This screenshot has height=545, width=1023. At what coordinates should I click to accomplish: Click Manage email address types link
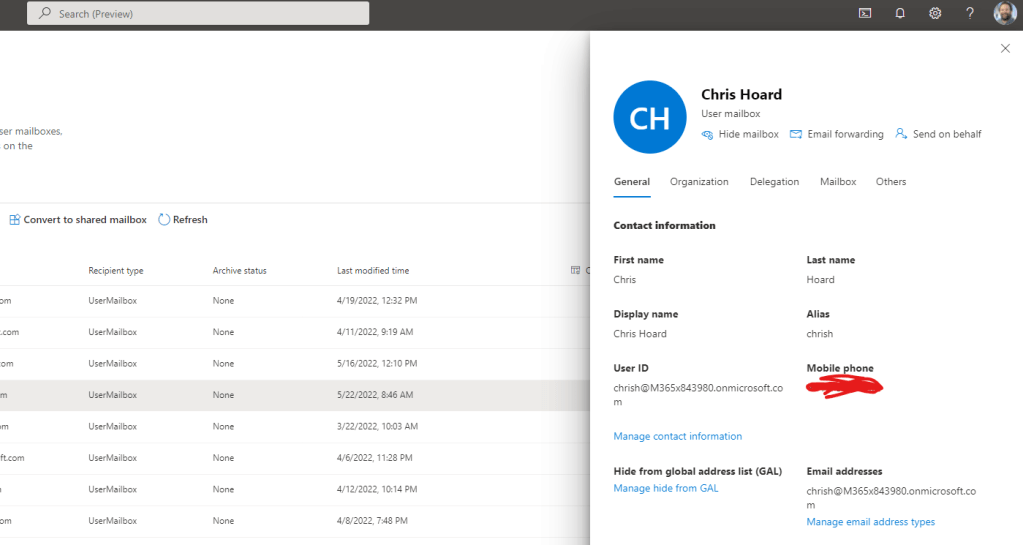[x=871, y=522]
